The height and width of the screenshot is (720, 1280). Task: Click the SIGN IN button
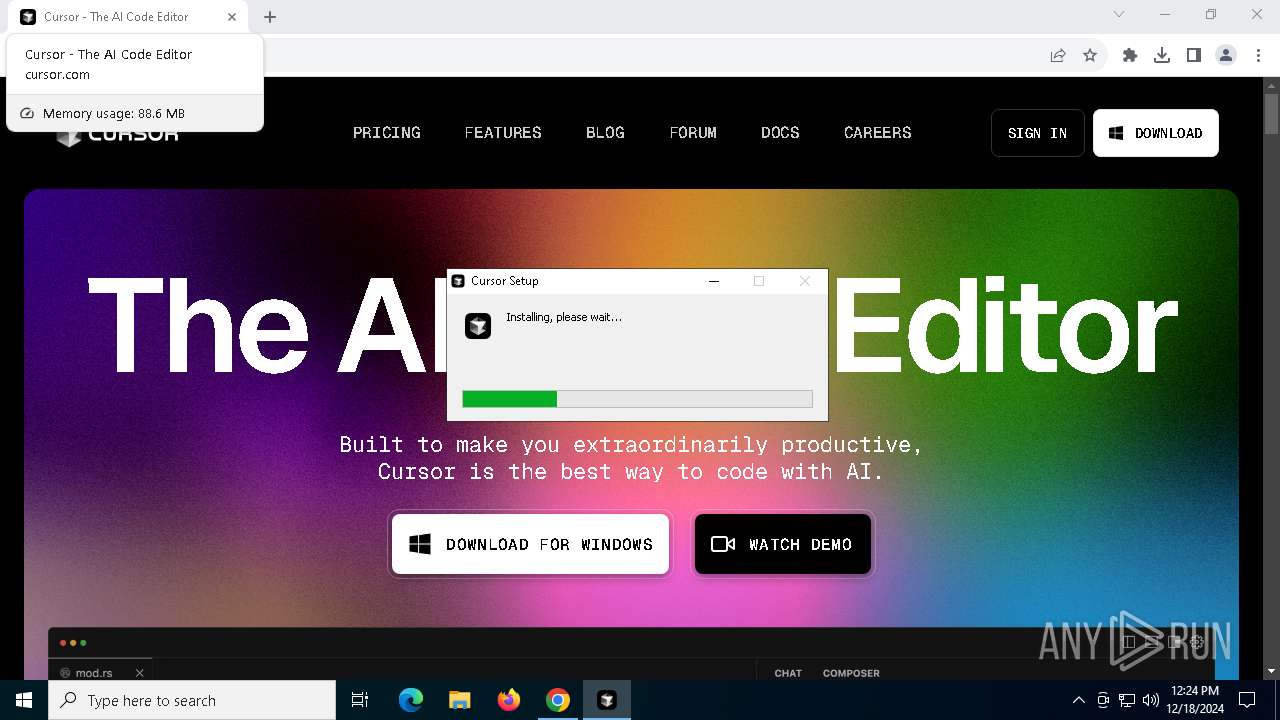pyautogui.click(x=1037, y=133)
